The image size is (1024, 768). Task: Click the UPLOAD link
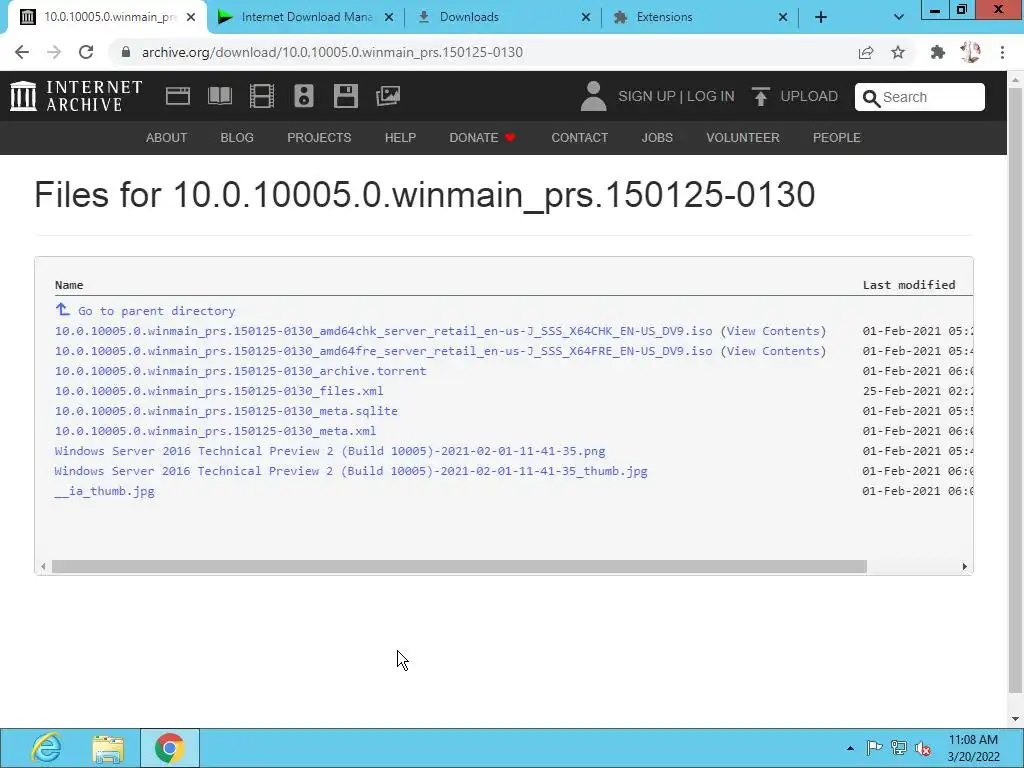(809, 96)
